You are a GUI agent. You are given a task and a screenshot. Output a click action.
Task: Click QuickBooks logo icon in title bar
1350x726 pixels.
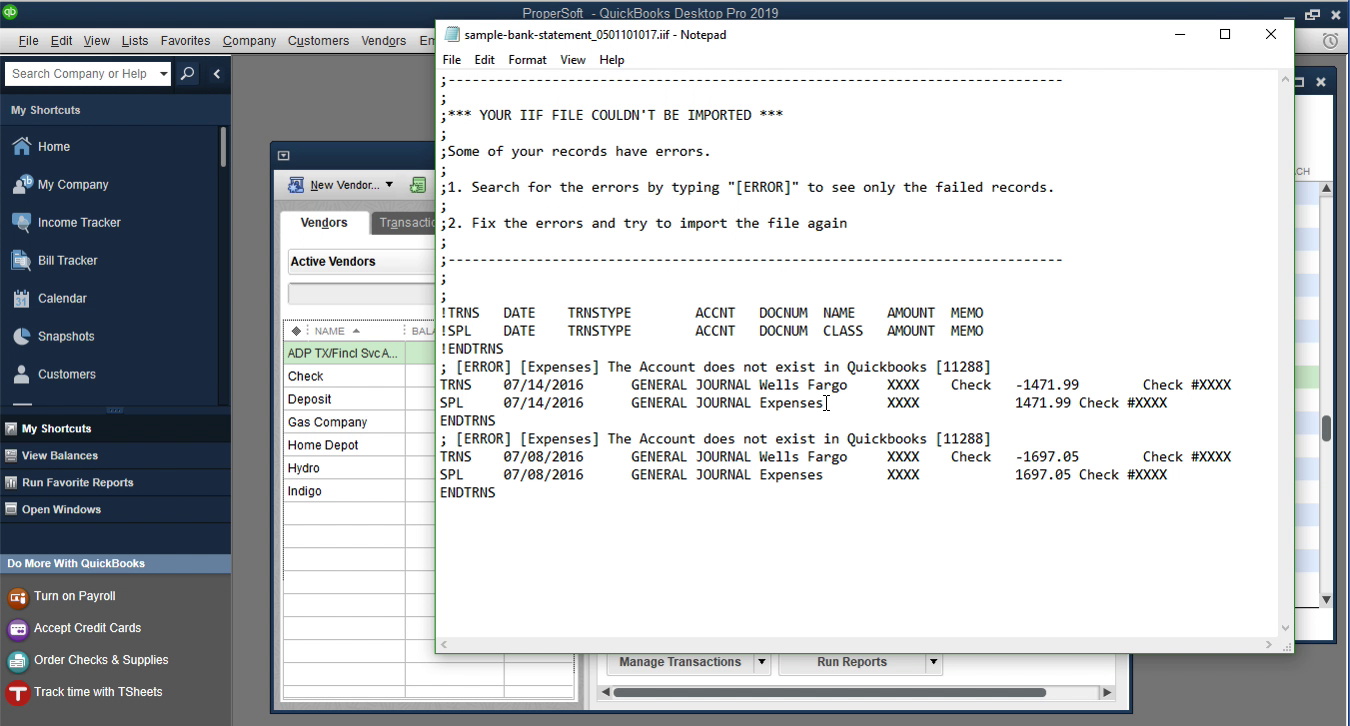pos(10,13)
